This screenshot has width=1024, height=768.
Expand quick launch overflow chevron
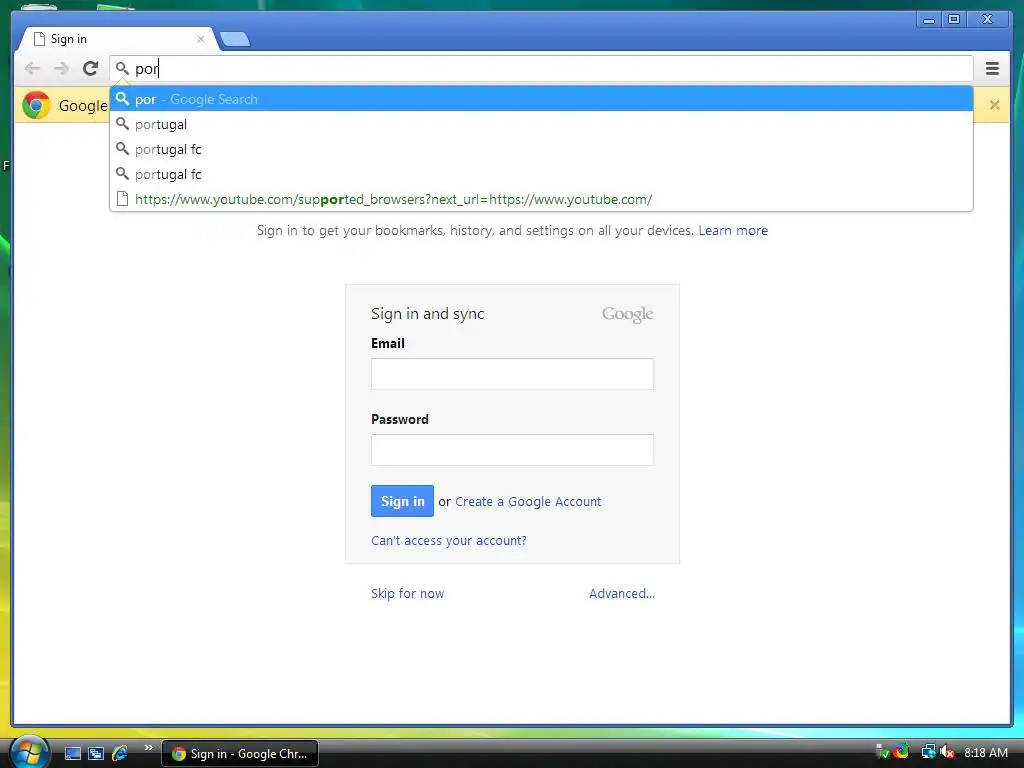pyautogui.click(x=148, y=748)
